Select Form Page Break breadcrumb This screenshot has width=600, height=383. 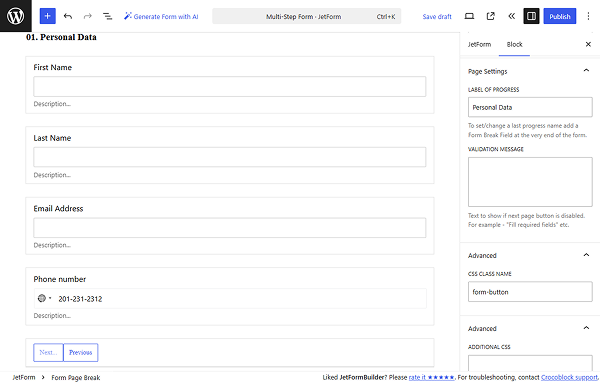tap(76, 377)
